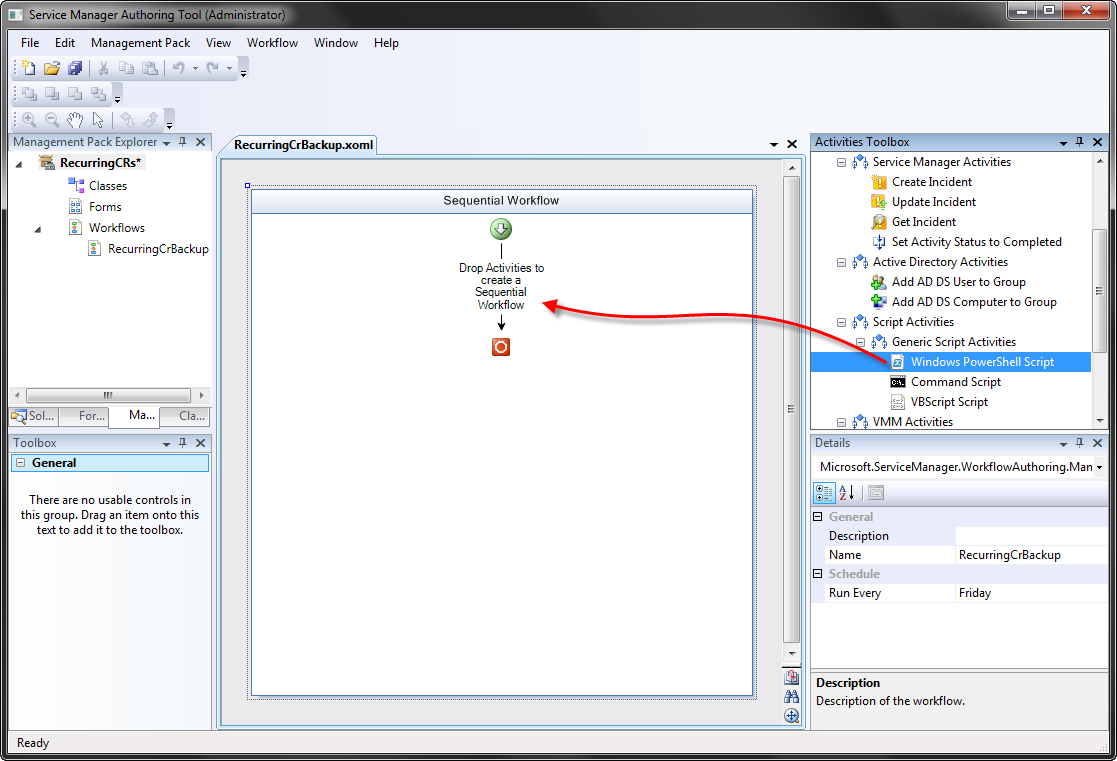The height and width of the screenshot is (761, 1117).
Task: Select the RecurringCrBackup.xoml tab
Action: (303, 145)
